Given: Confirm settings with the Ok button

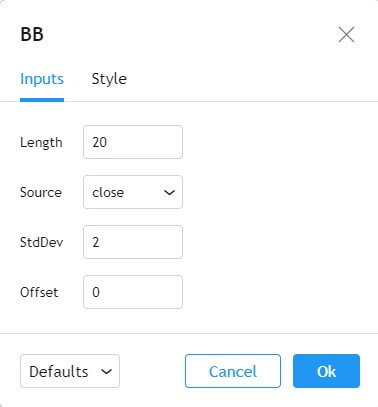Looking at the screenshot, I should coord(326,371).
